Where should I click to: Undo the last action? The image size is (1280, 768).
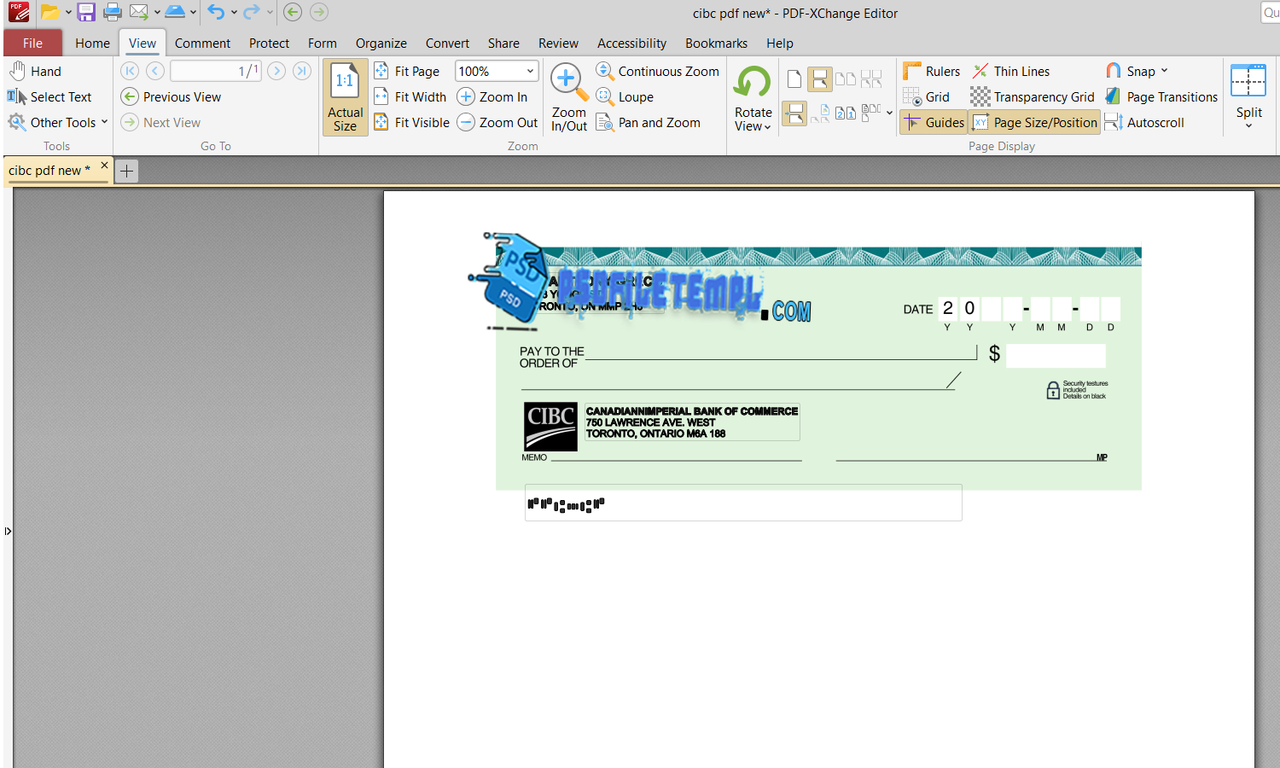(216, 12)
